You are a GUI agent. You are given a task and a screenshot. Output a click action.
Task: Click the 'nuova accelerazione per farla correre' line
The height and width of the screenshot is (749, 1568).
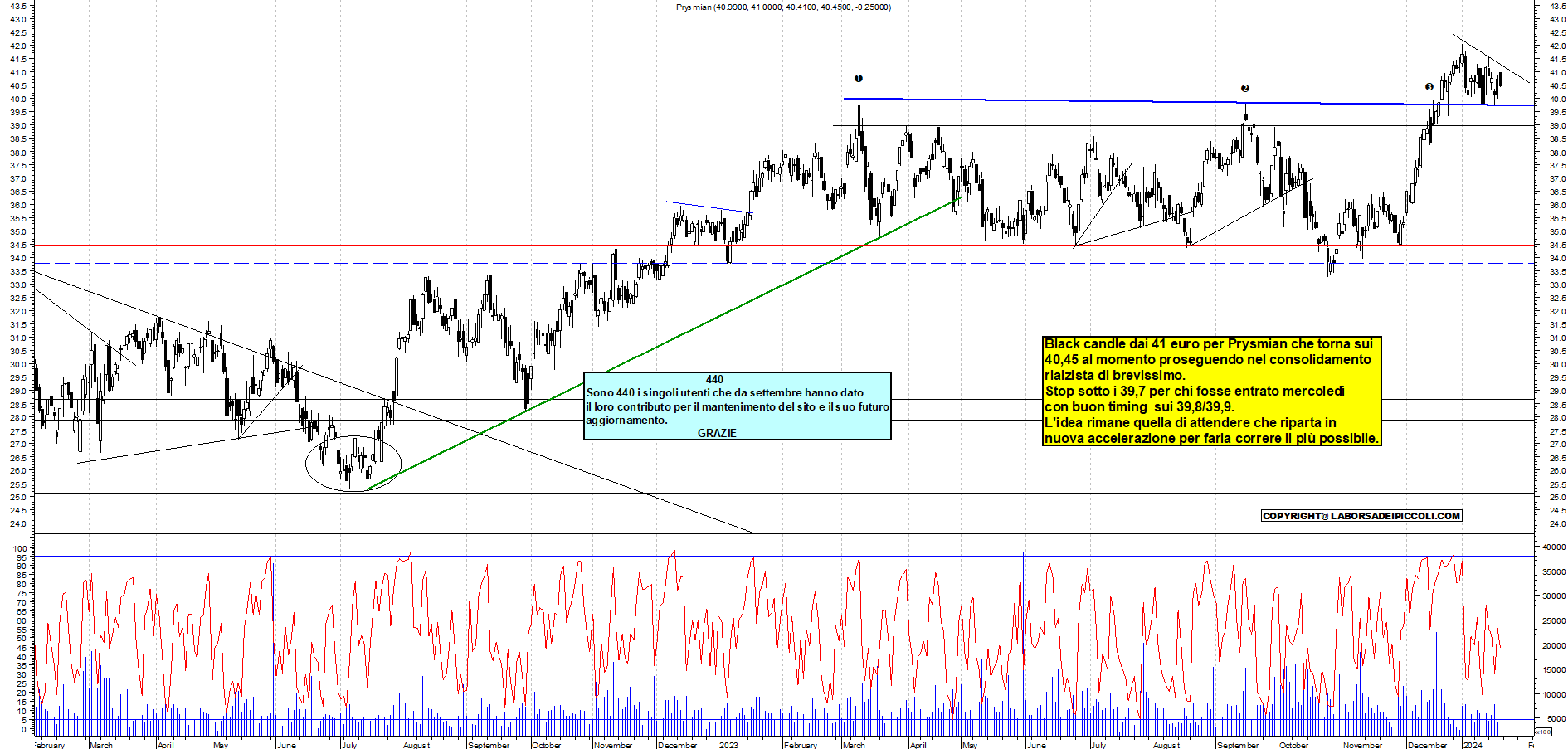1211,438
